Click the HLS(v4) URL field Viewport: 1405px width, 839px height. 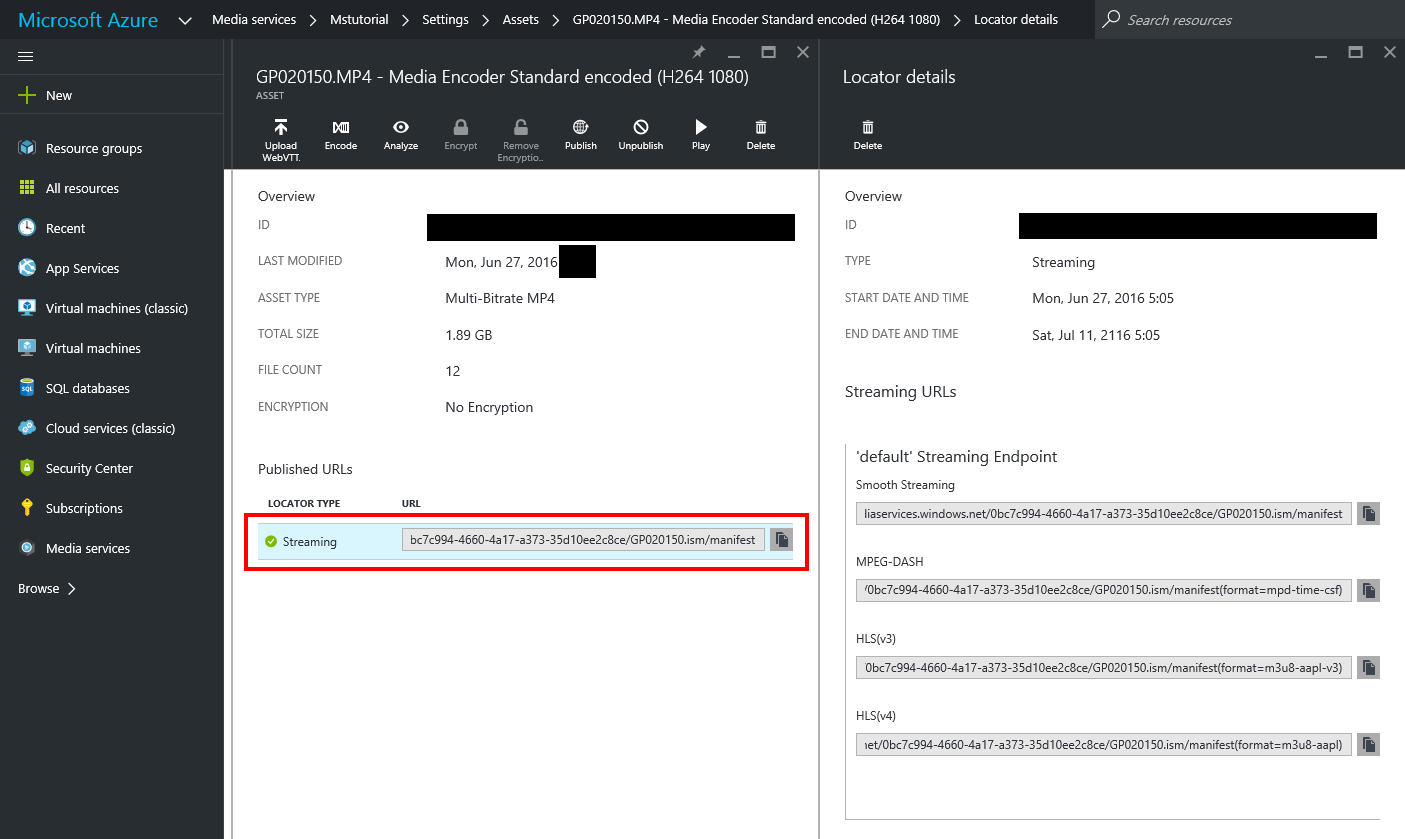[x=1104, y=744]
